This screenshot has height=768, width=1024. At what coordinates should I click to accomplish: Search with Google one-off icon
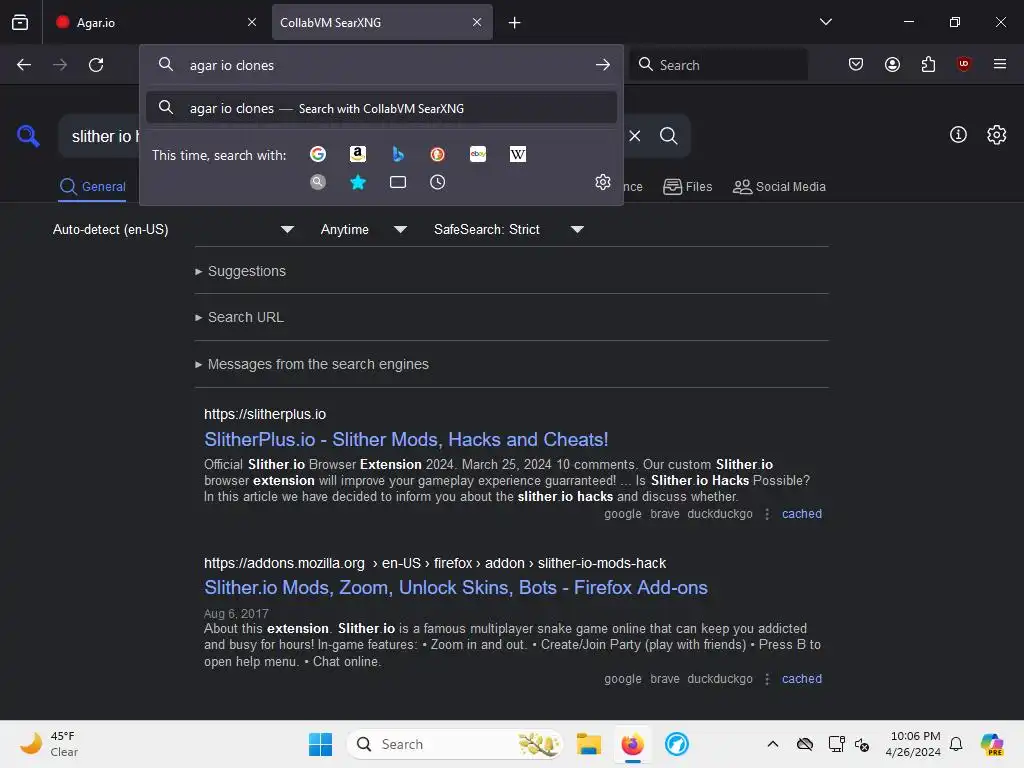point(318,154)
